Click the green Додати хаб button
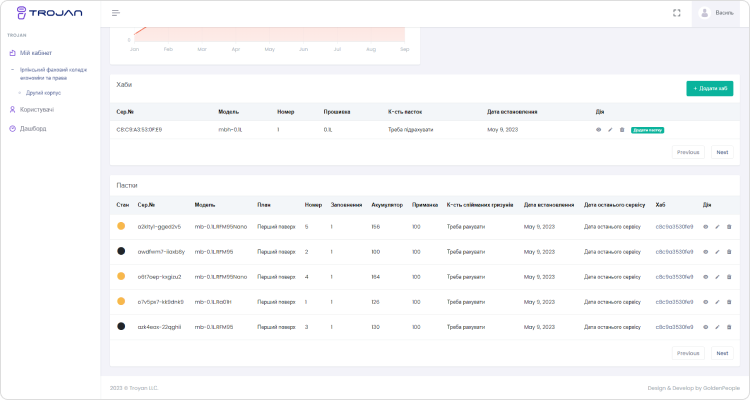This screenshot has height=400, width=750. click(x=709, y=89)
